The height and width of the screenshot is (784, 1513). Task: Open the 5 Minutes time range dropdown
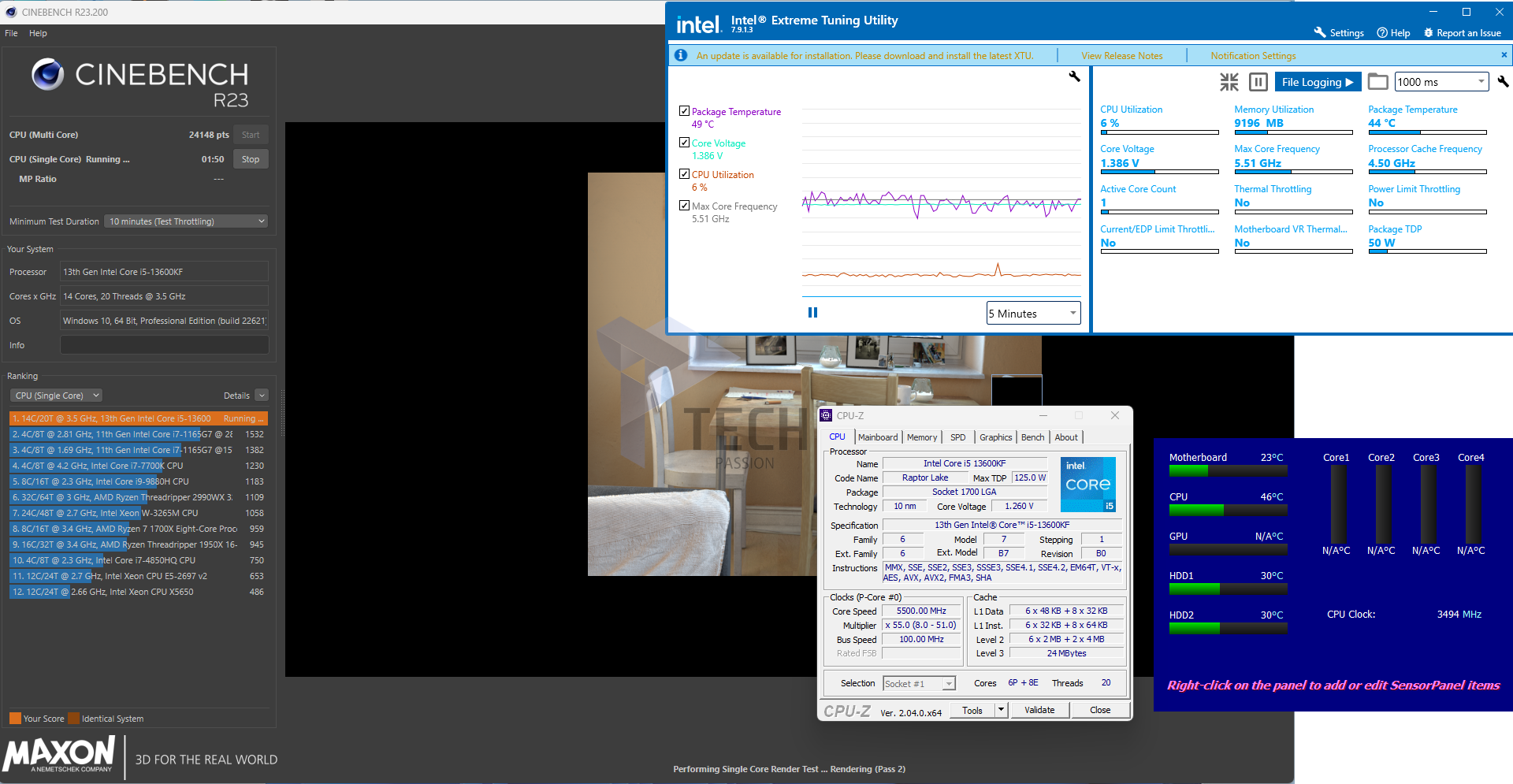click(1033, 314)
